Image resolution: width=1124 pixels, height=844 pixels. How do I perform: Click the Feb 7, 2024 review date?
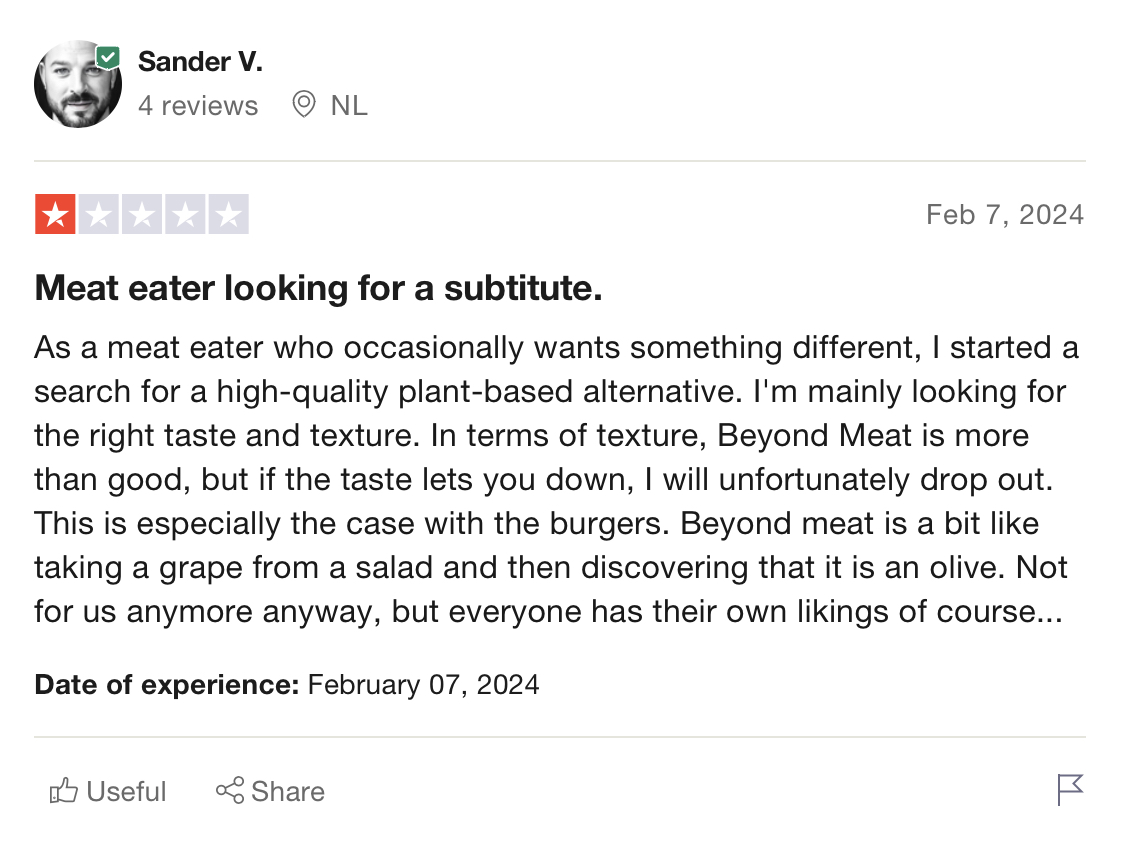click(x=1004, y=215)
